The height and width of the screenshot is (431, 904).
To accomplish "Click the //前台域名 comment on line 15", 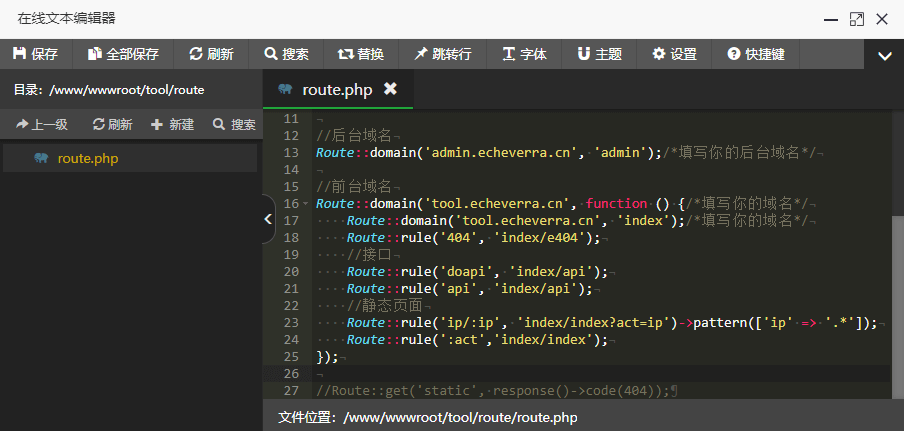I will click(x=354, y=187).
